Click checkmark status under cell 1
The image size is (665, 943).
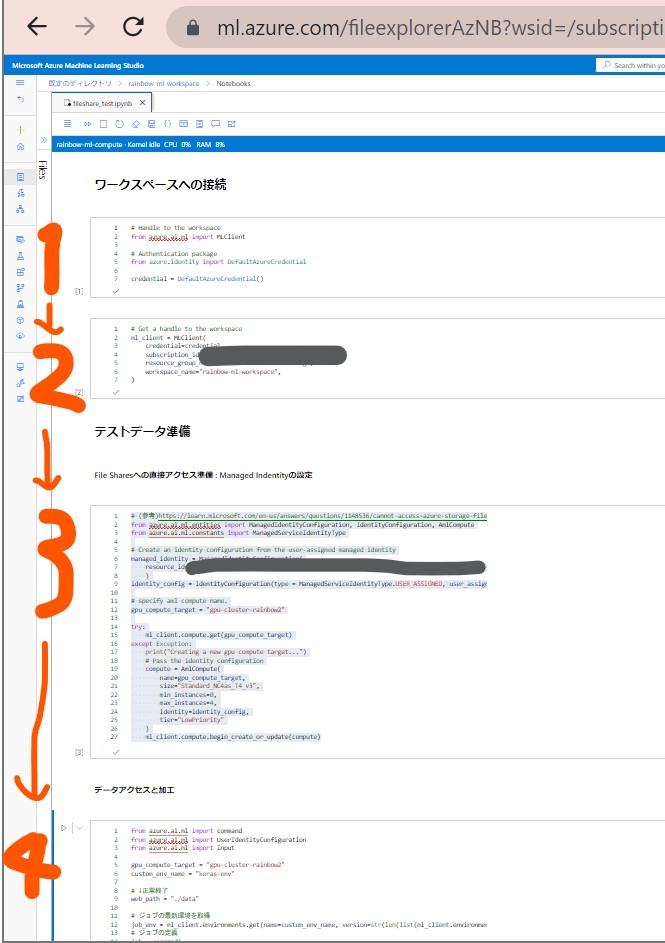[x=116, y=291]
